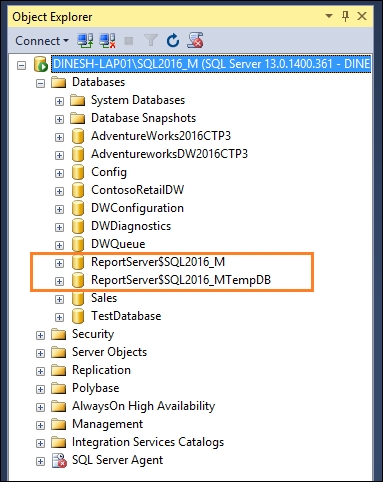The width and height of the screenshot is (383, 482).
Task: Open the Connect dropdown in Object Explorer
Action: [42, 41]
